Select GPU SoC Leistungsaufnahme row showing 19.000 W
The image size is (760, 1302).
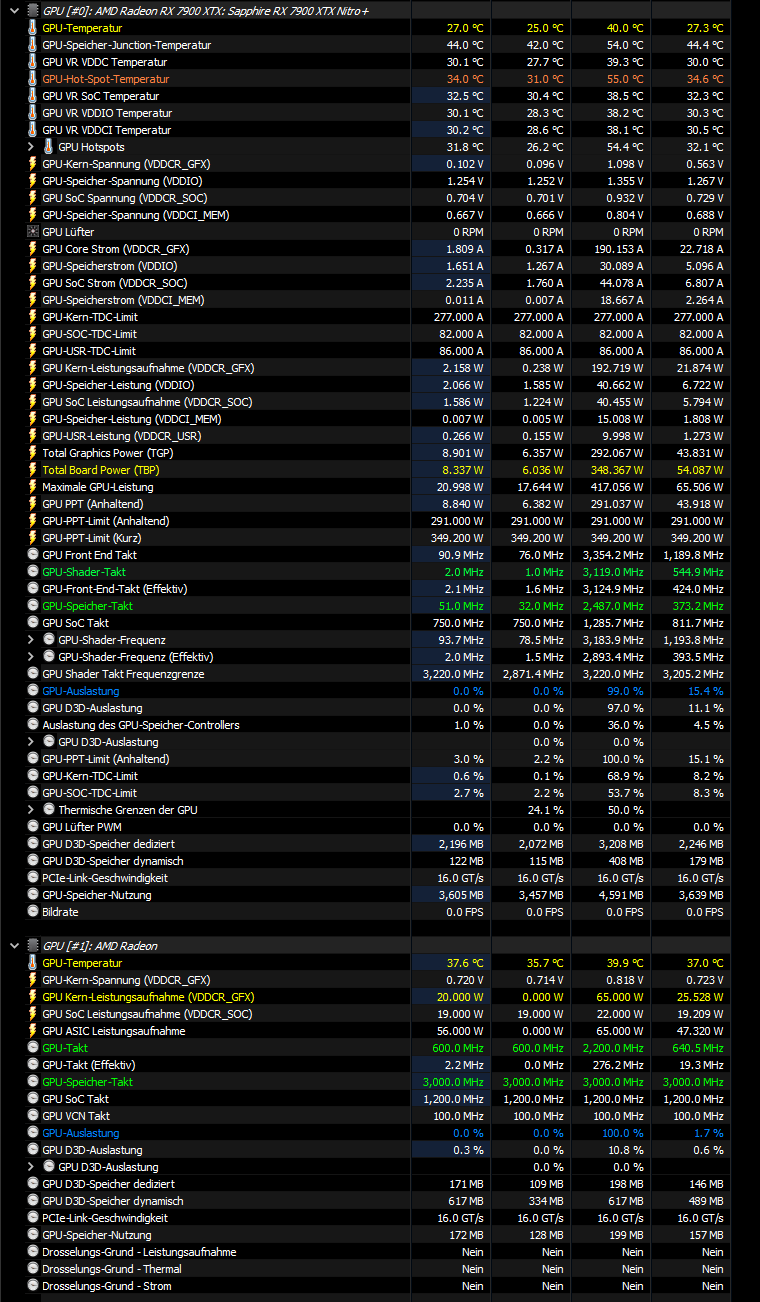[378, 1014]
